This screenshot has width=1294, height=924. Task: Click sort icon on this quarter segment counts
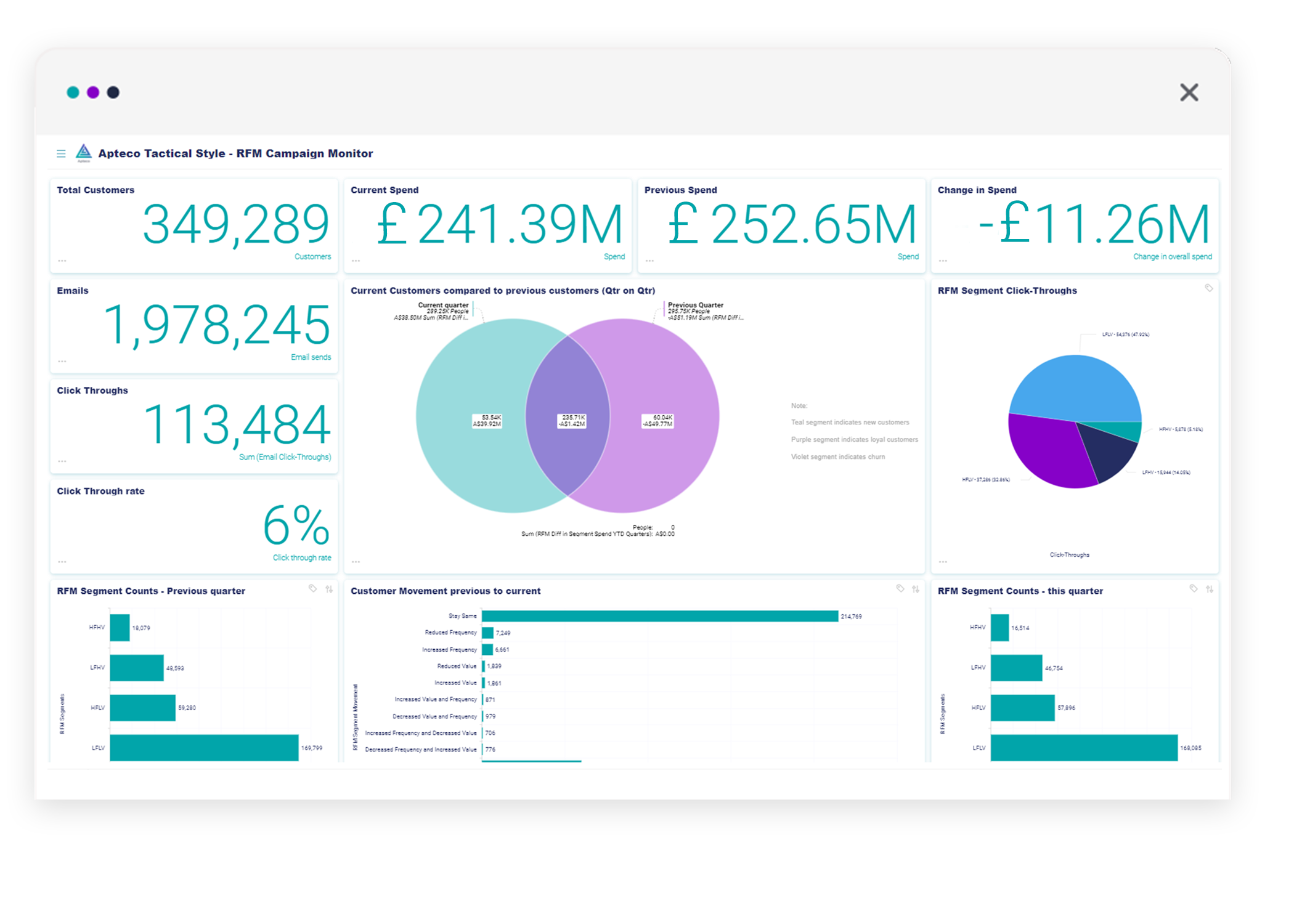click(1210, 589)
